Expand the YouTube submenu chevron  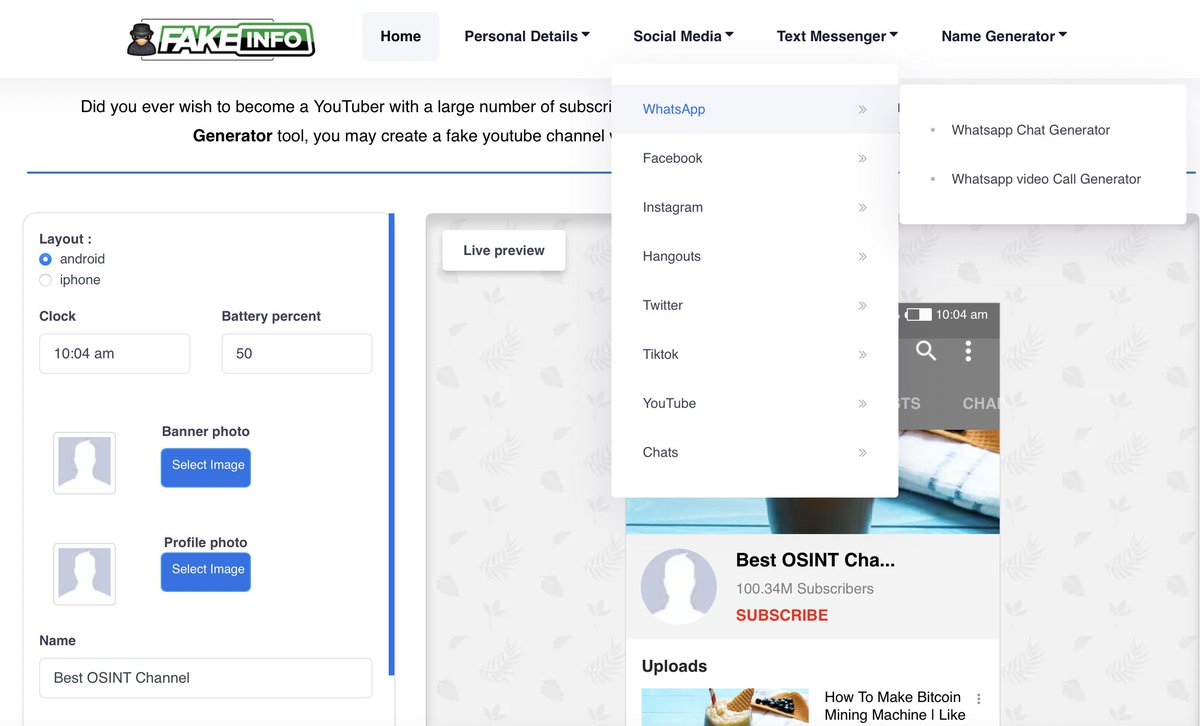click(862, 403)
